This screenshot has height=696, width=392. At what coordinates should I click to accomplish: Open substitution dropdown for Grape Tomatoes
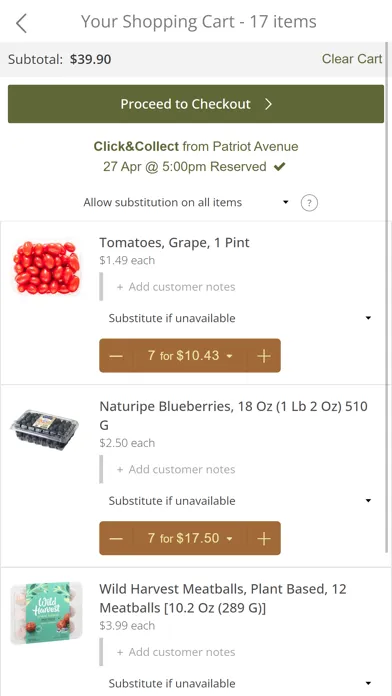point(240,318)
